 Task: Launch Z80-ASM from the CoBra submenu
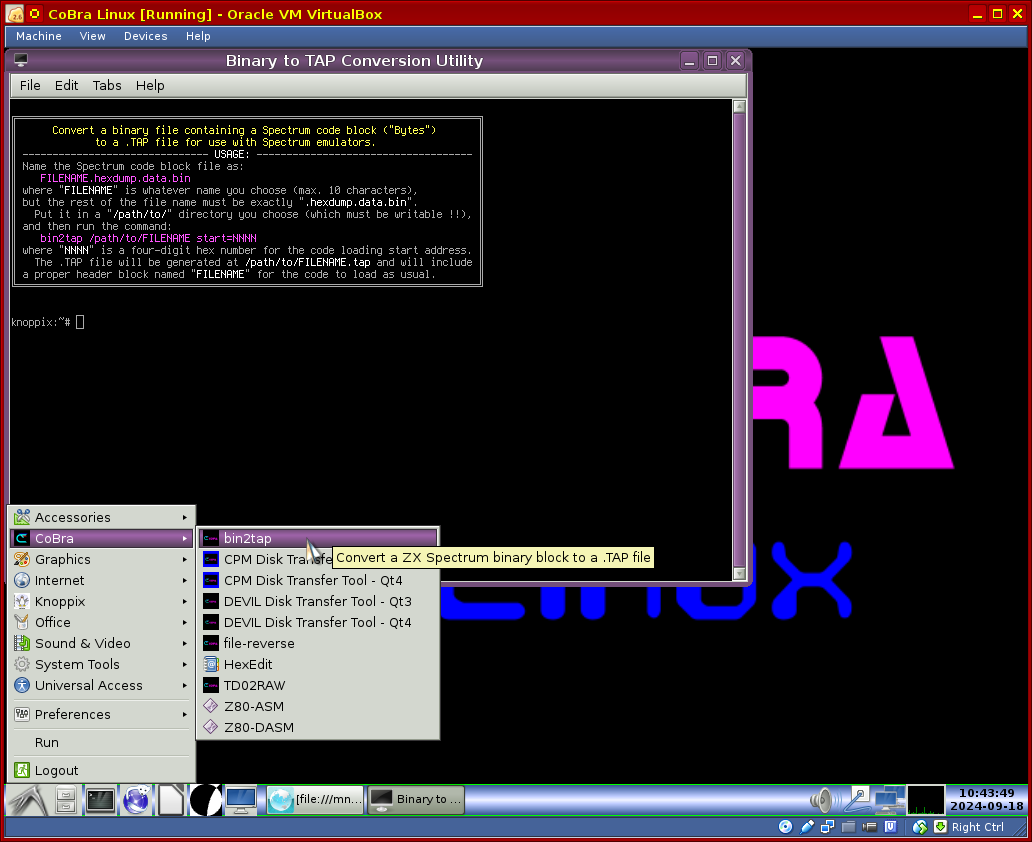point(254,706)
